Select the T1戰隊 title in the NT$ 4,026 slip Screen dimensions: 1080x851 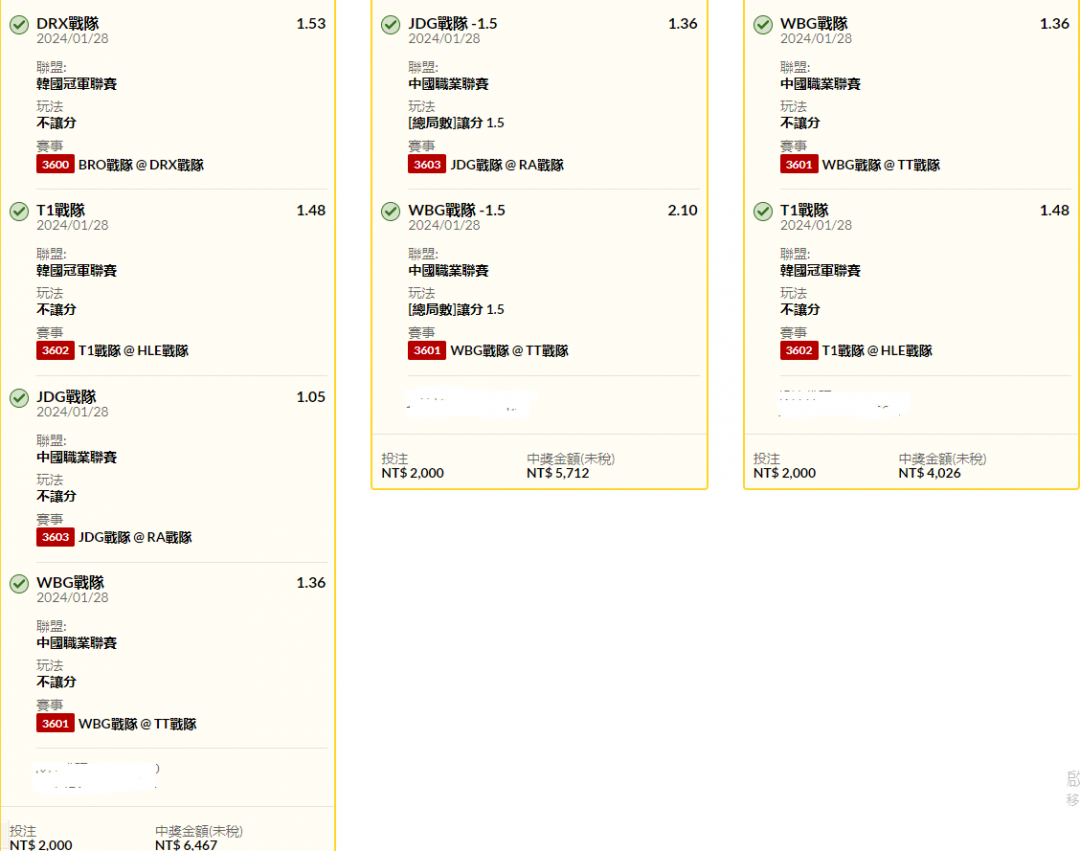[x=804, y=210]
